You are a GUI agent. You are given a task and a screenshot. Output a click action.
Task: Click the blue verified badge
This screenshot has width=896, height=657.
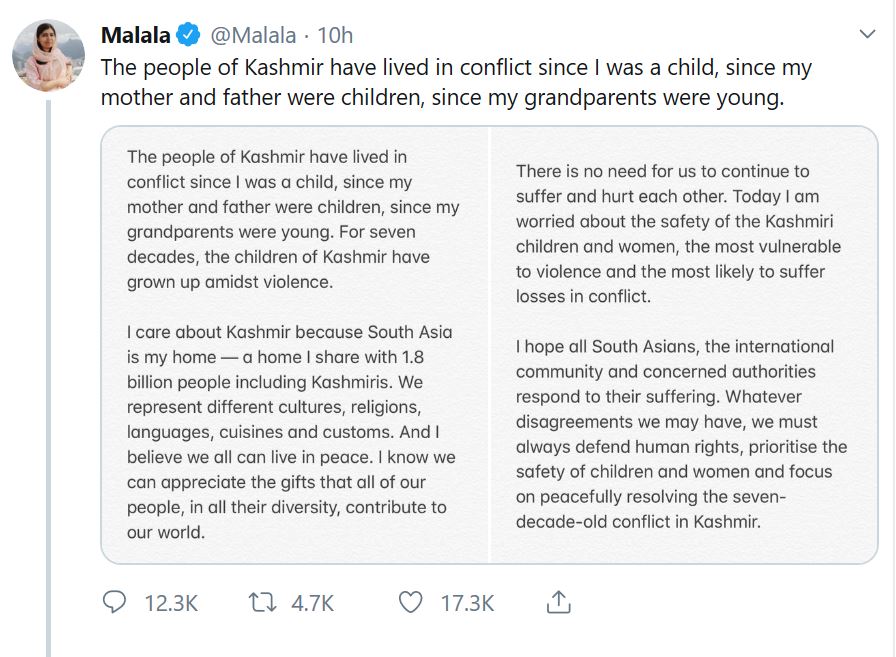(x=187, y=36)
